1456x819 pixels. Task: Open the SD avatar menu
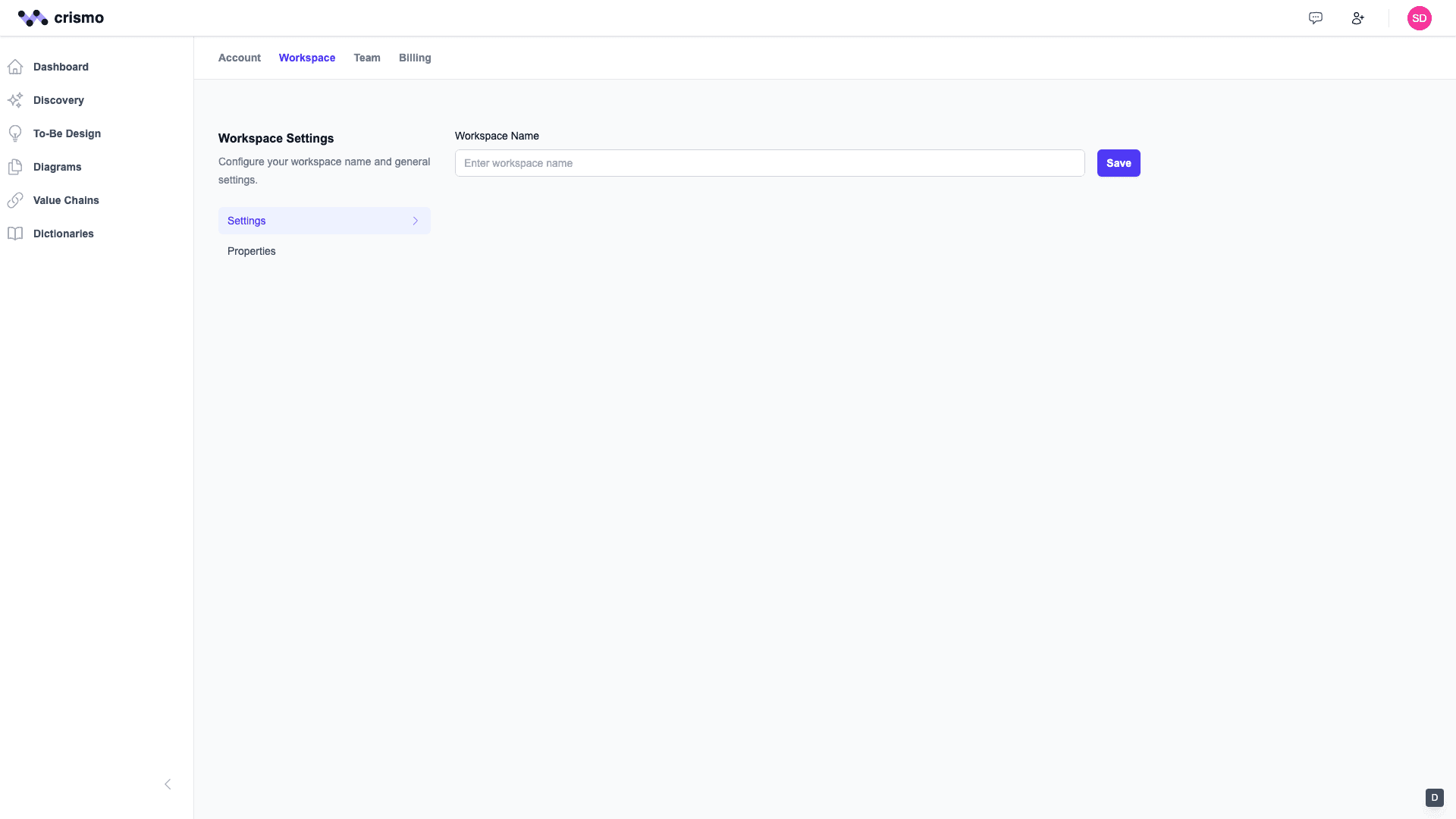[1420, 18]
